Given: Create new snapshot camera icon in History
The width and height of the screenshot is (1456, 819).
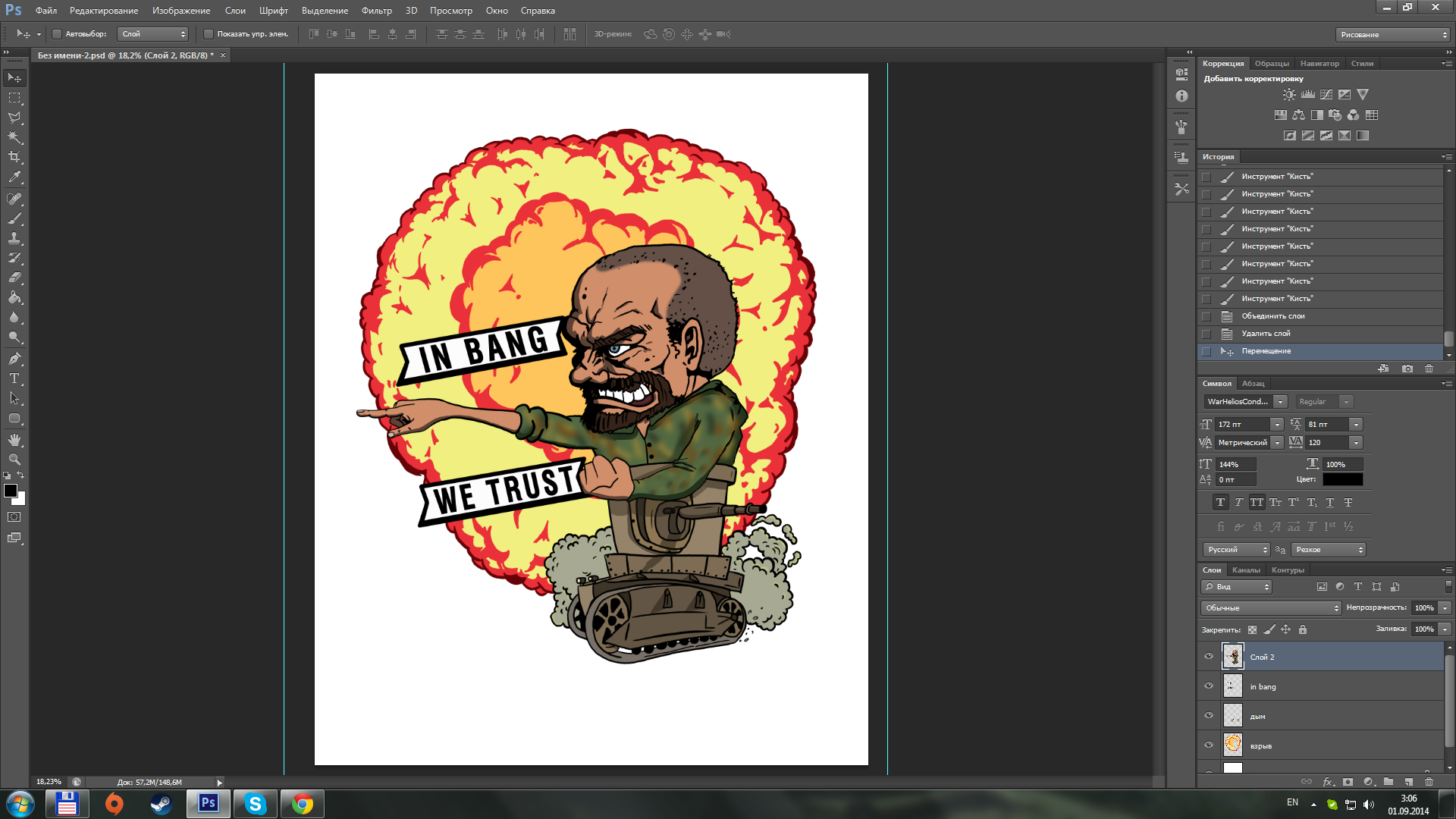Looking at the screenshot, I should pos(1407,369).
